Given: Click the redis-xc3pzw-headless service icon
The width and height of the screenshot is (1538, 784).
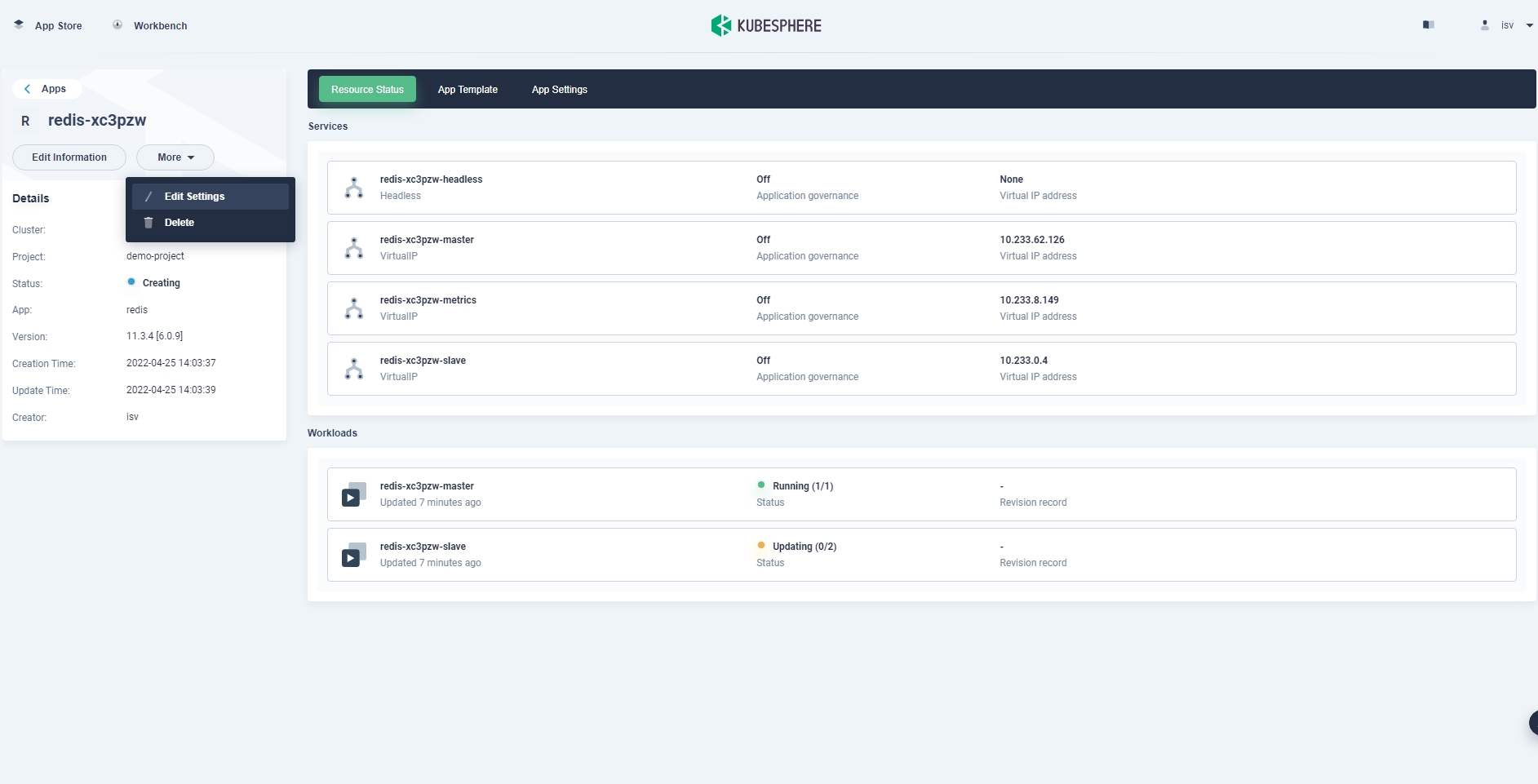Looking at the screenshot, I should (354, 188).
